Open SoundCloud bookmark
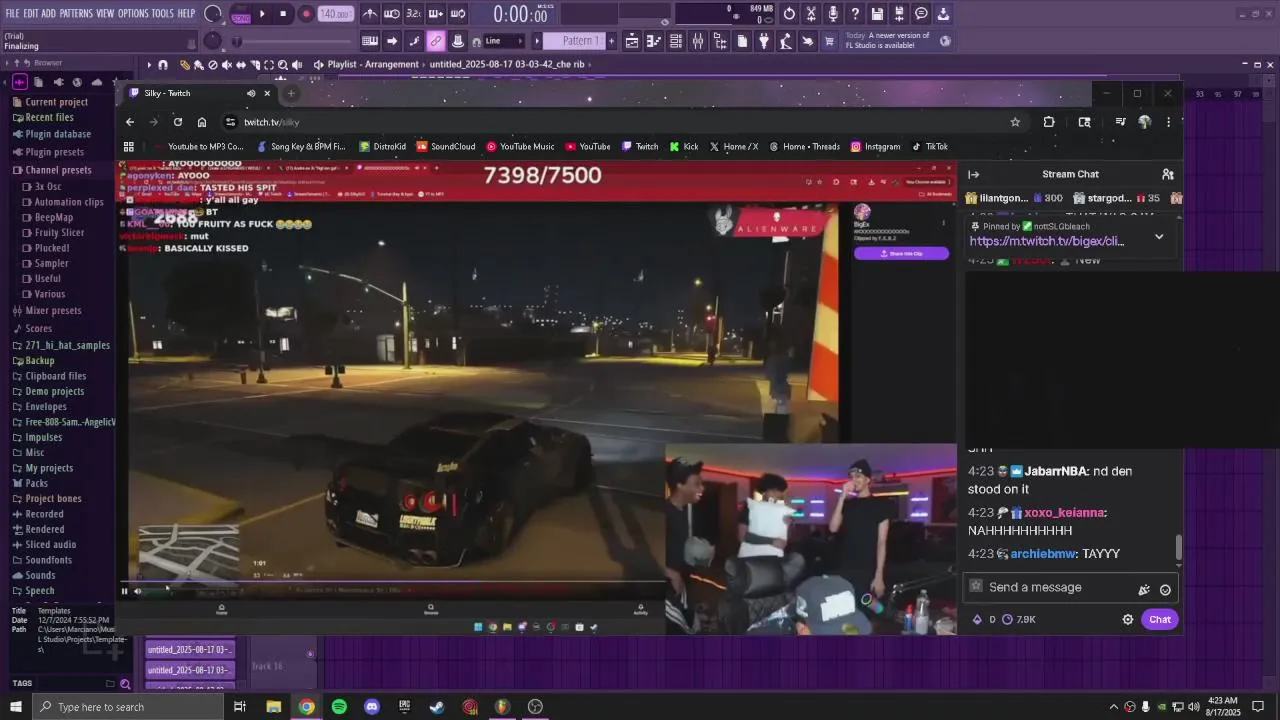The width and height of the screenshot is (1280, 720). point(446,147)
